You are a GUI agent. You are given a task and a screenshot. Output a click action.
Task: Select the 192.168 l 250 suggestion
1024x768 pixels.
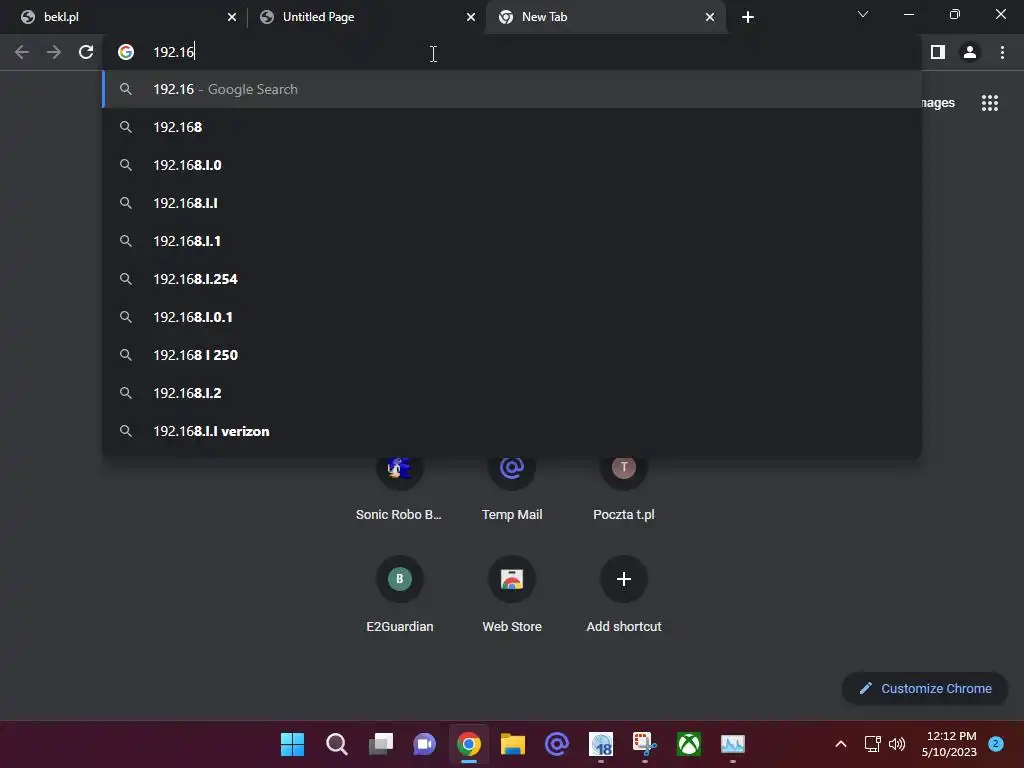tap(512, 355)
